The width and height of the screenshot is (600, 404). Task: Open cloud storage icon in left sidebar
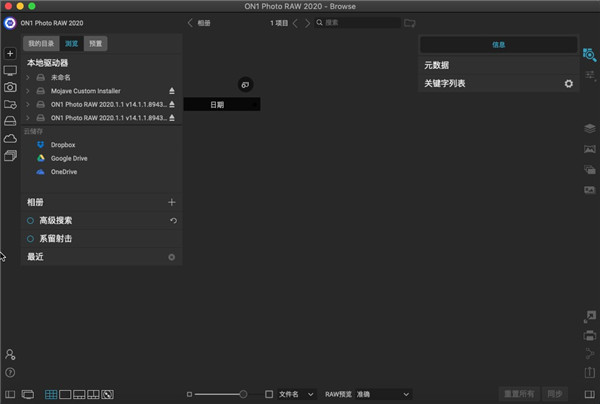click(10, 138)
